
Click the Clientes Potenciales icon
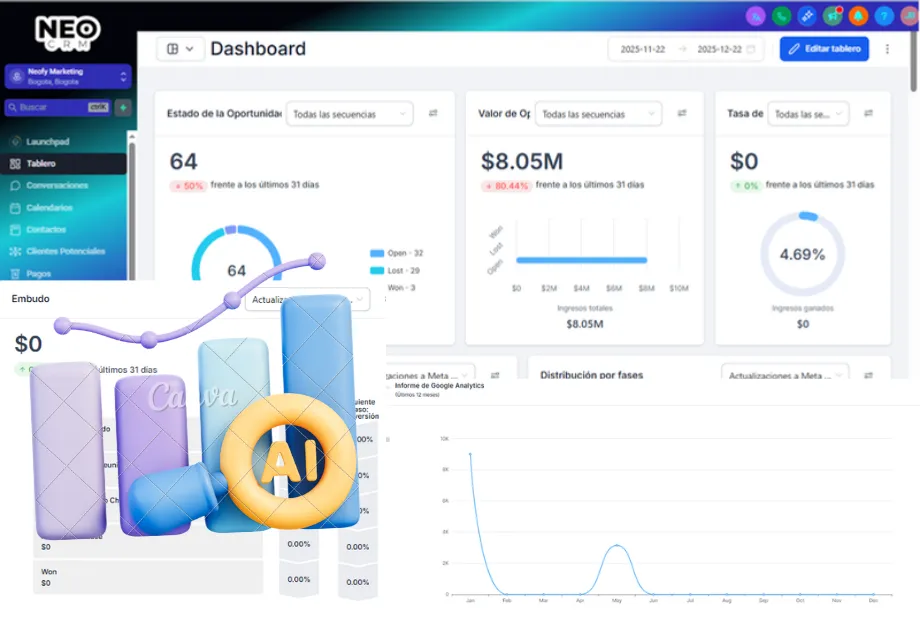tap(15, 251)
